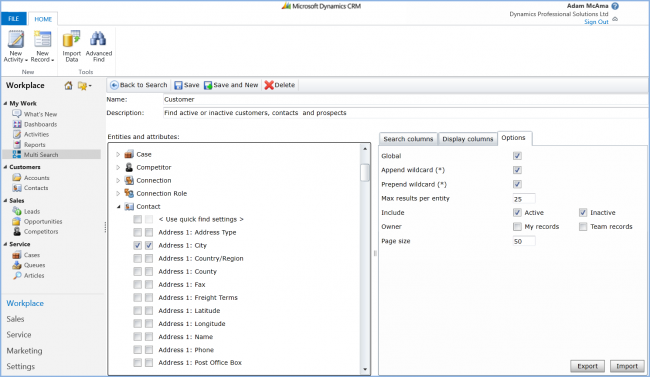
Task: Open the Sales navigation area
Action: (15, 319)
